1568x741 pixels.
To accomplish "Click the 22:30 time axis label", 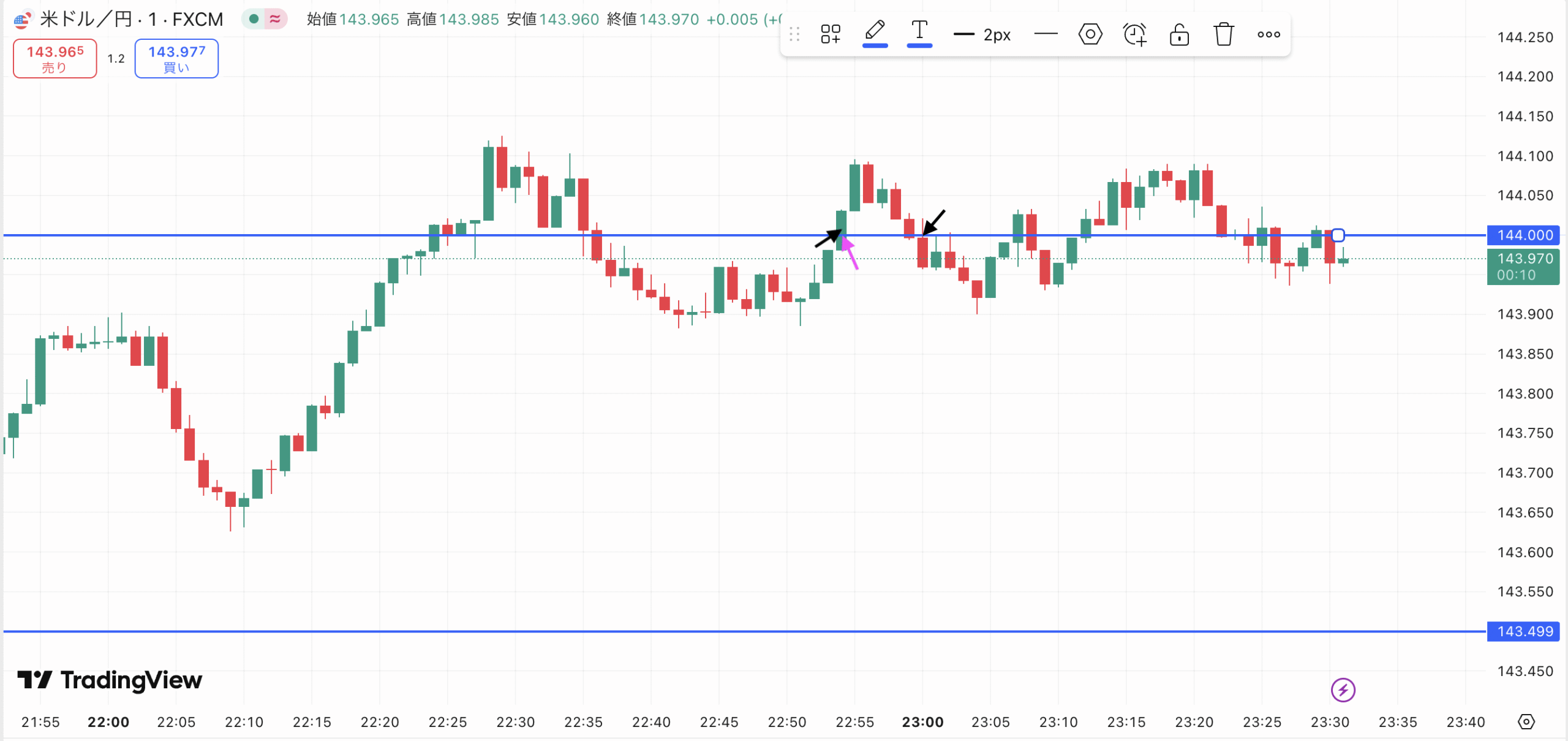I will [x=515, y=722].
